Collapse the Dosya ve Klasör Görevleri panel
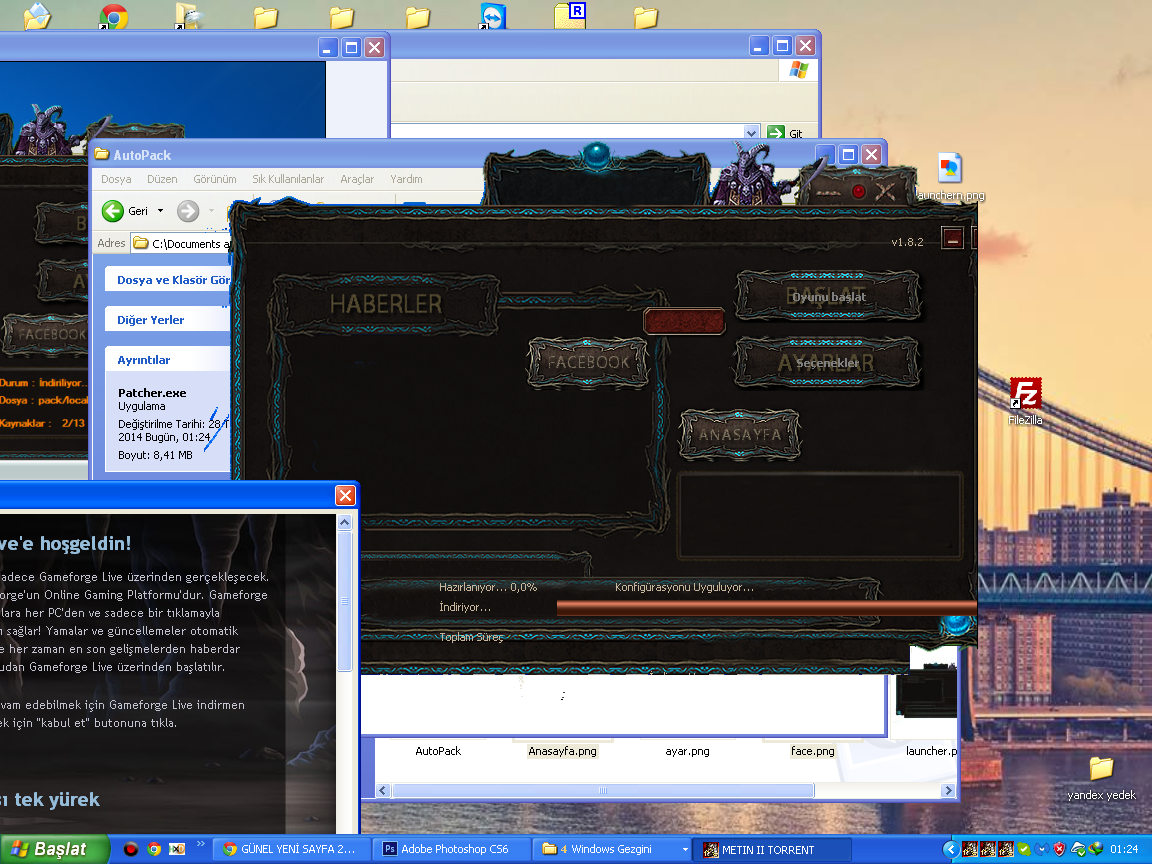This screenshot has height=864, width=1152. (168, 280)
